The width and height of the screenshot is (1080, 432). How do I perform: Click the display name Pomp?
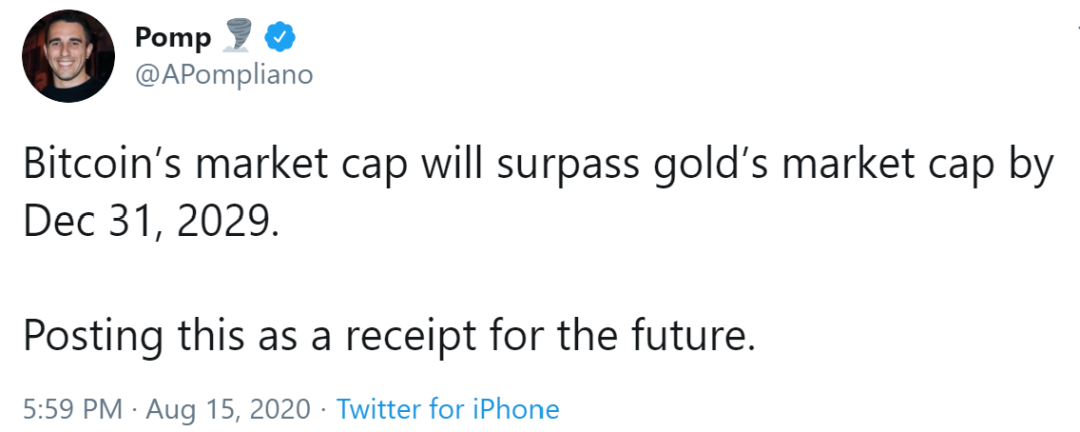pyautogui.click(x=172, y=37)
